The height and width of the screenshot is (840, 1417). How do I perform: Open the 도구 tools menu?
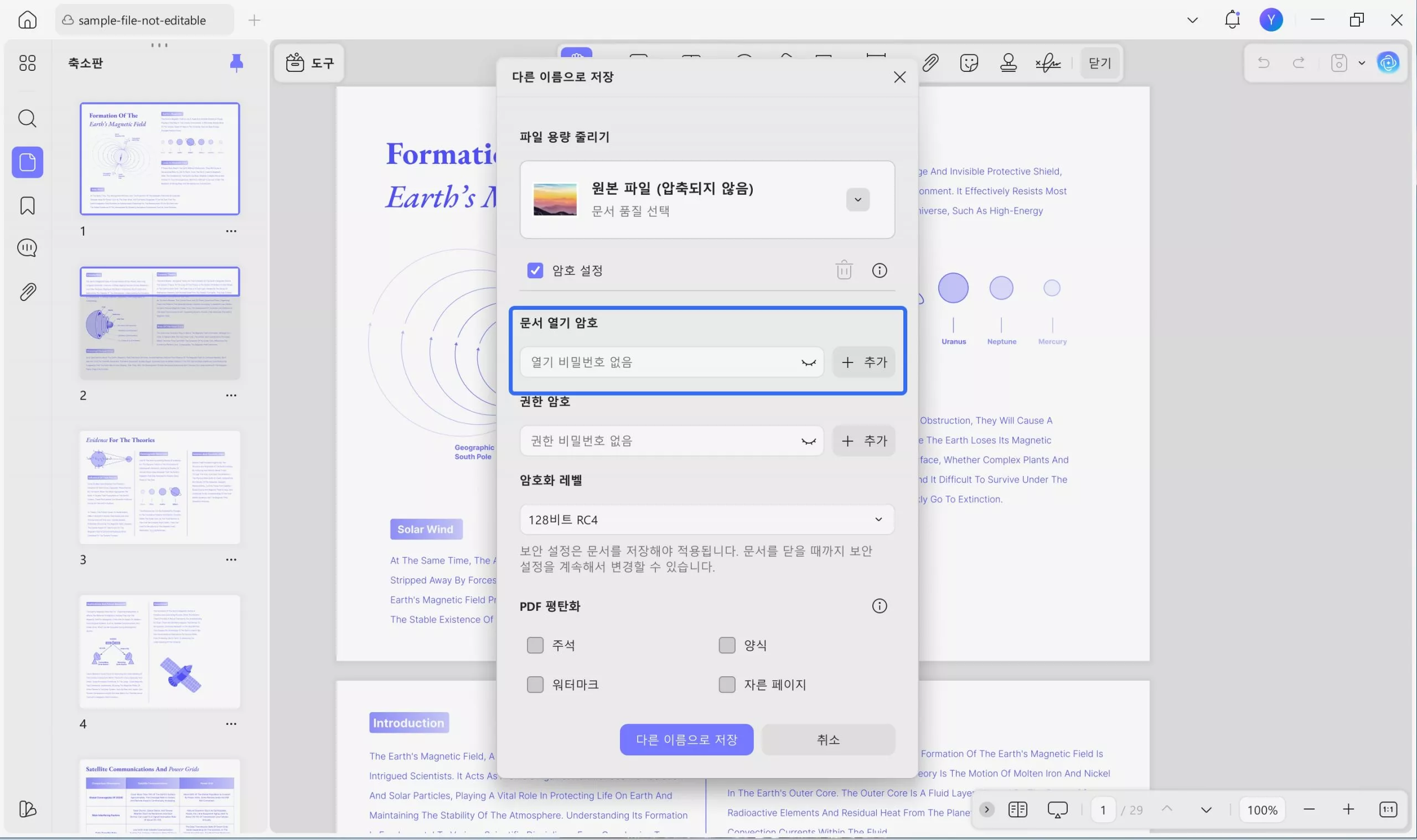click(309, 63)
